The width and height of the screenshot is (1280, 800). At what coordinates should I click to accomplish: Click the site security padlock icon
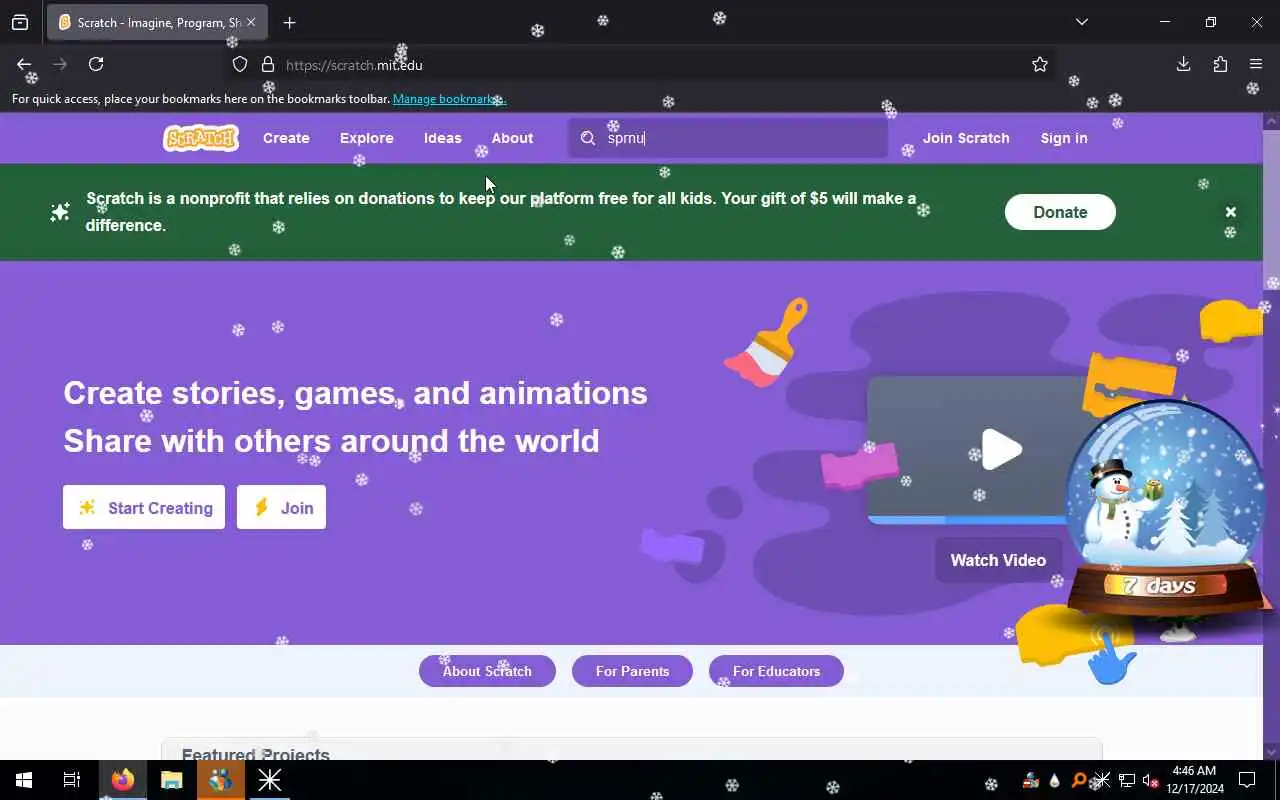pos(267,65)
